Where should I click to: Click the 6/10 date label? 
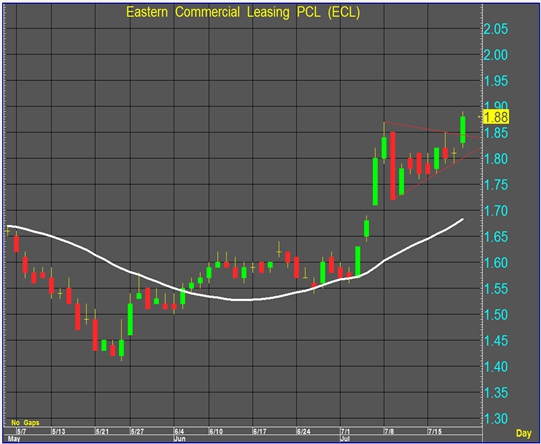tap(216, 432)
